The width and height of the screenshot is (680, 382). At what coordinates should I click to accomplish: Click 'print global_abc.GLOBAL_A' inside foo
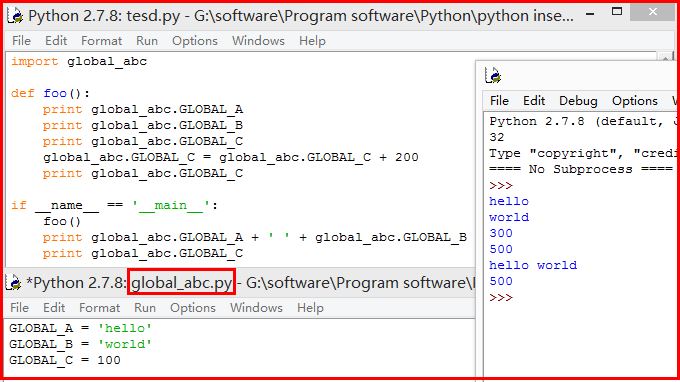pyautogui.click(x=143, y=109)
